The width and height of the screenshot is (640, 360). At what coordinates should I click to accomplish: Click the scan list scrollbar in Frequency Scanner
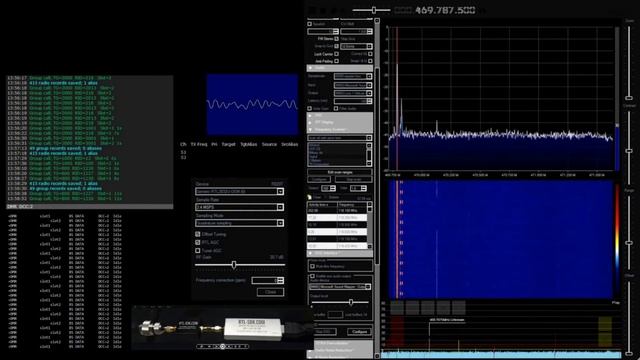coord(369,154)
